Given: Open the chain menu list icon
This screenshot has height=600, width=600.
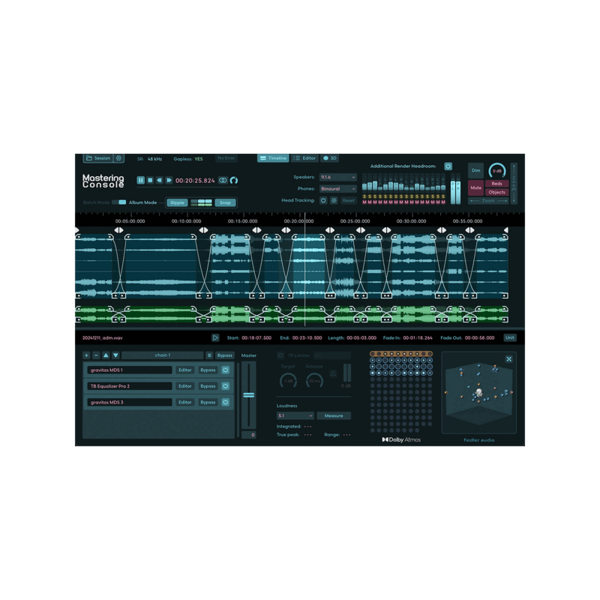Looking at the screenshot, I should point(209,355).
